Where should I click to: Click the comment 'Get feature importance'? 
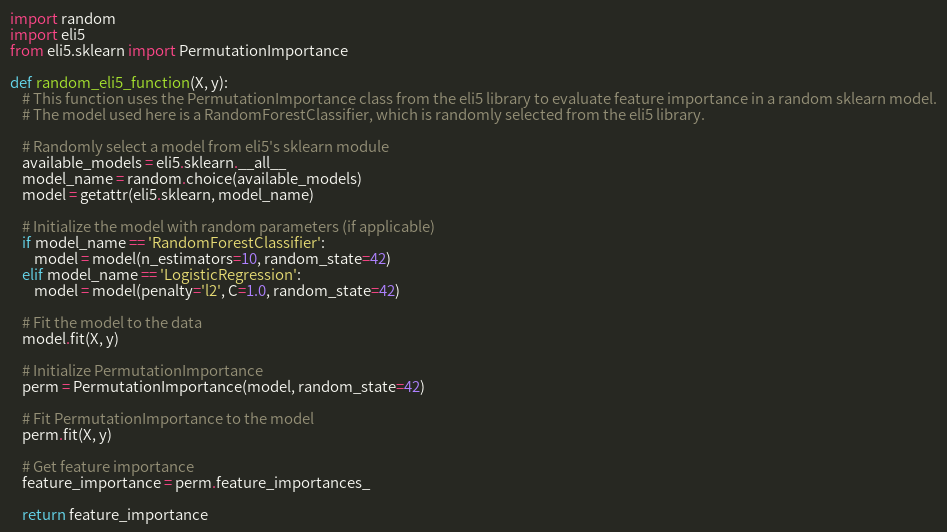(108, 467)
